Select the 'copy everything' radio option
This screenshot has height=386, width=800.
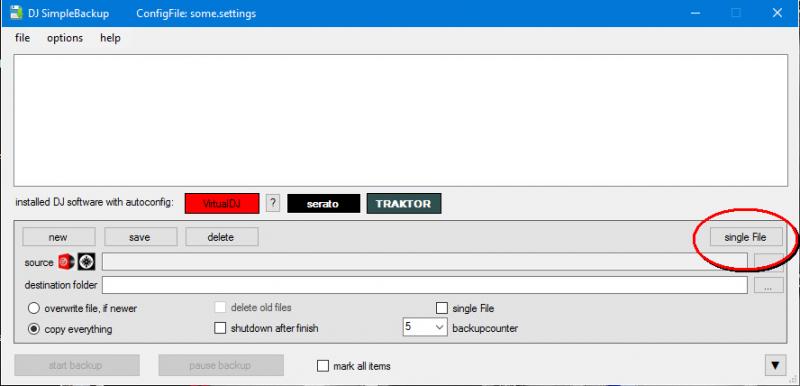coord(34,329)
